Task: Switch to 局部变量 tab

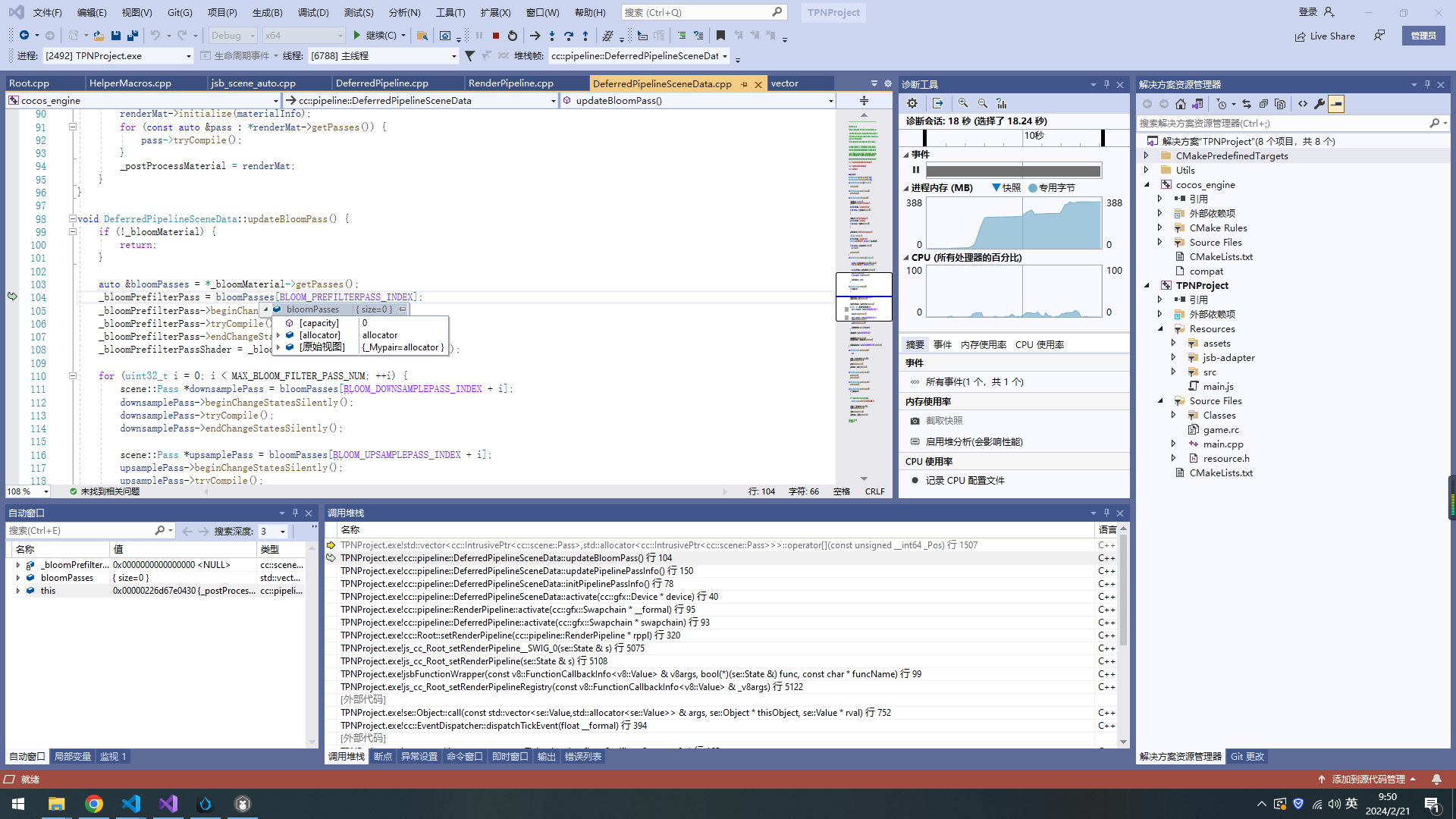Action: (x=72, y=757)
